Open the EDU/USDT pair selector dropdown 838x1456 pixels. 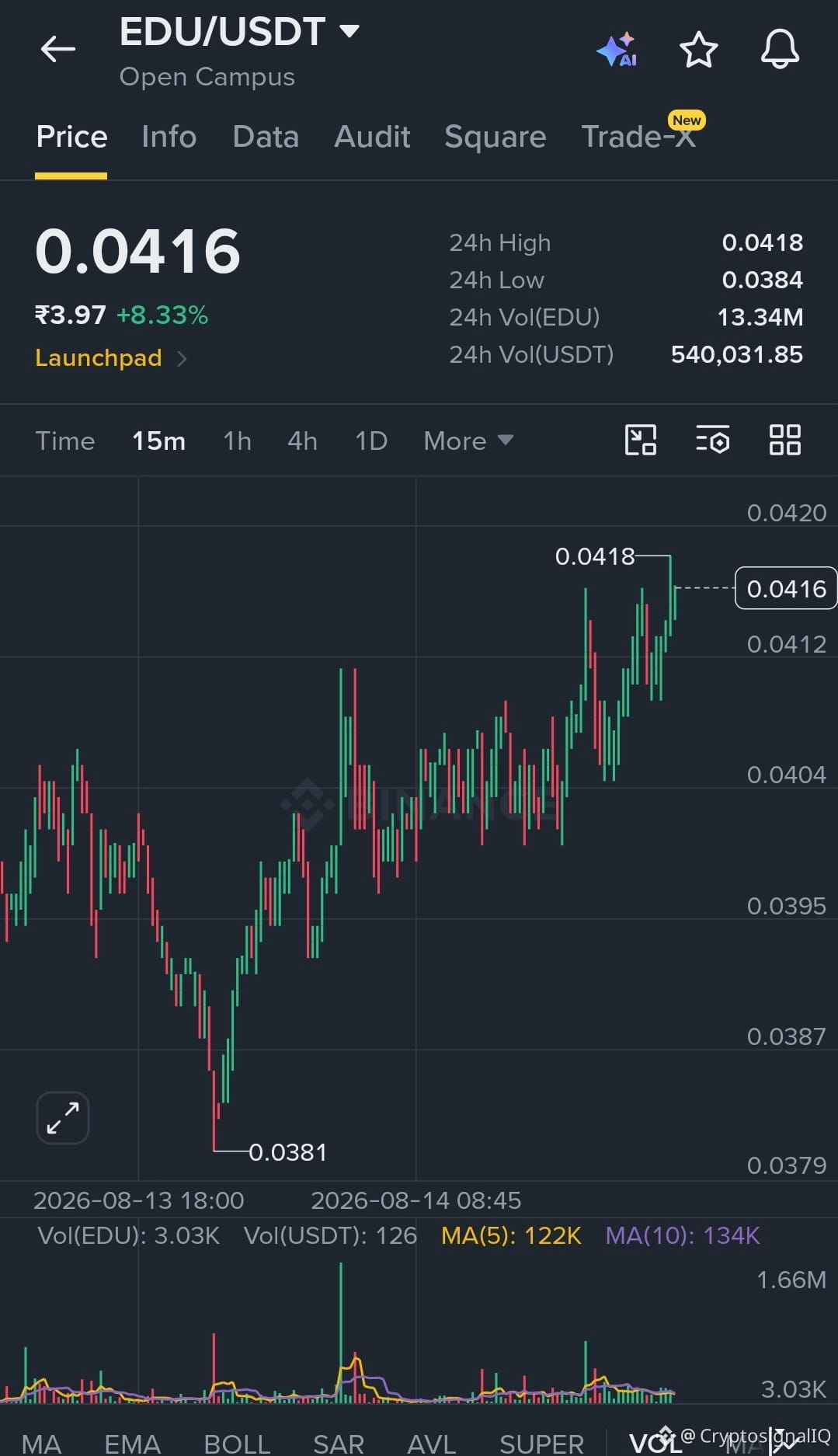pyautogui.click(x=239, y=32)
